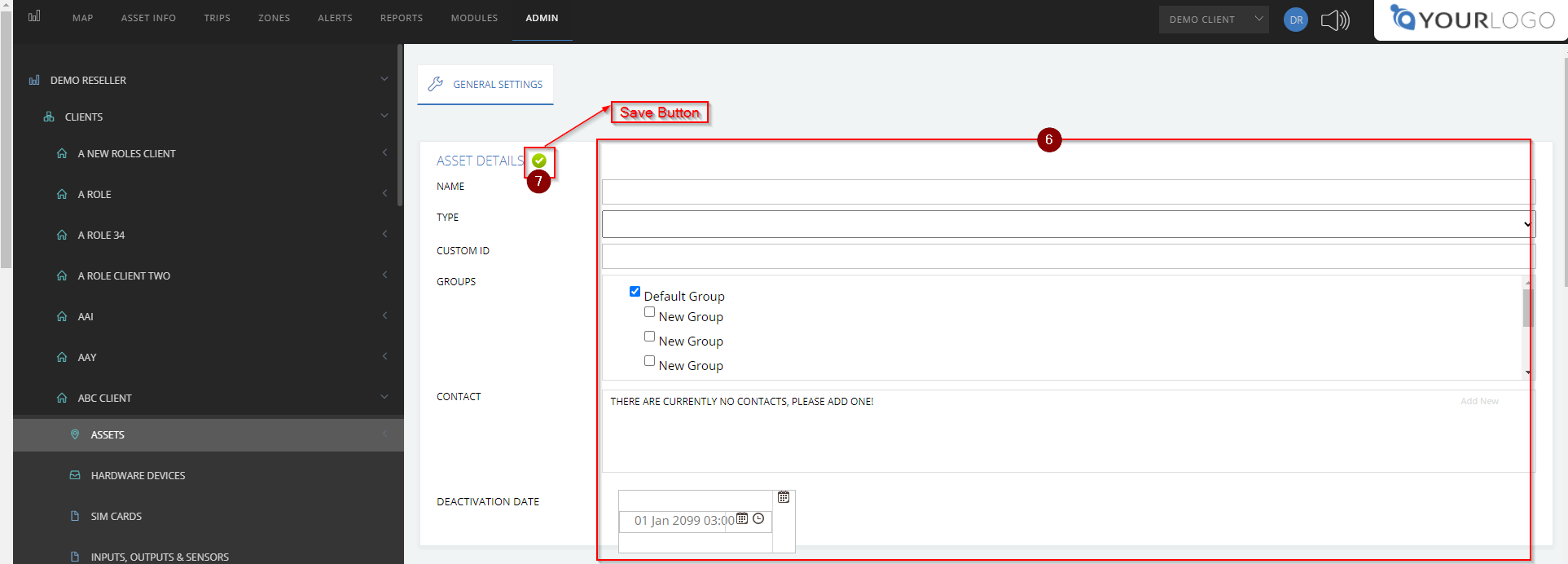Click the house icon next to AAY
This screenshot has height=564, width=1568.
tap(62, 357)
